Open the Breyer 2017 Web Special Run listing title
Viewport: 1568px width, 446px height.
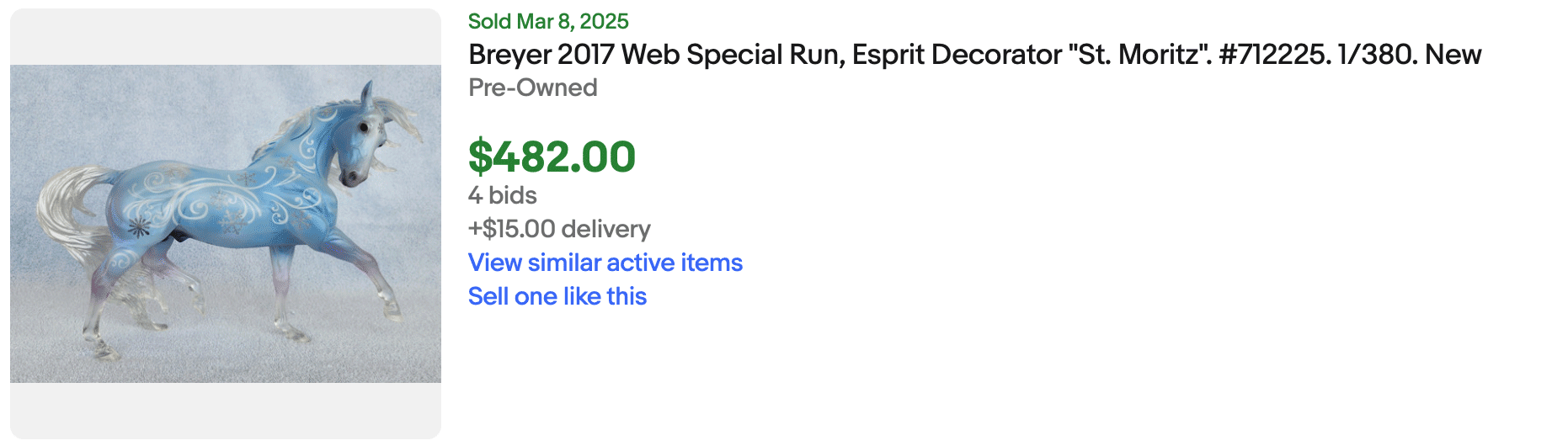click(973, 55)
